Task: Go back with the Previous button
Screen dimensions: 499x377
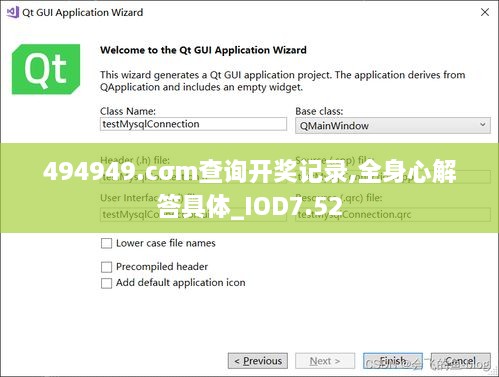Action: pos(258,361)
